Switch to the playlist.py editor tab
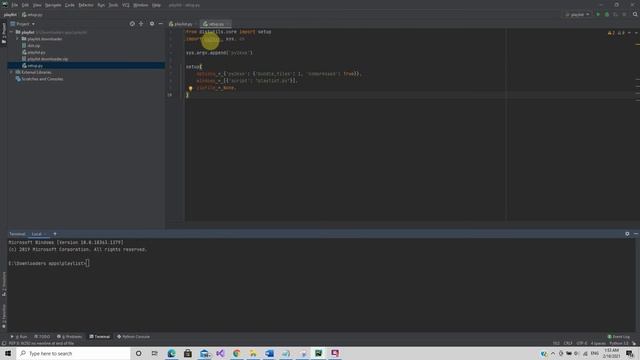The width and height of the screenshot is (640, 360). tap(180, 24)
